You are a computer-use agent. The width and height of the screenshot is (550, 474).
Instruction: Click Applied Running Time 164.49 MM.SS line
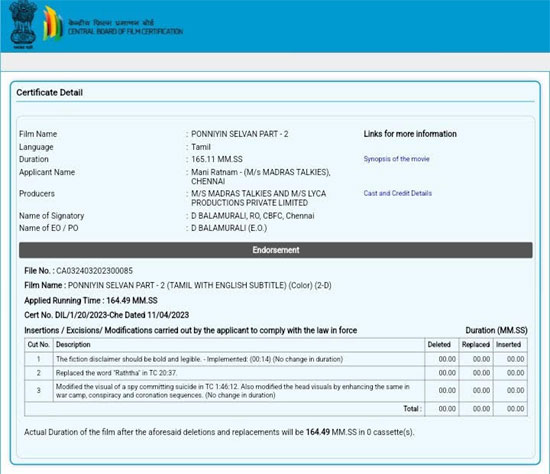coord(91,301)
